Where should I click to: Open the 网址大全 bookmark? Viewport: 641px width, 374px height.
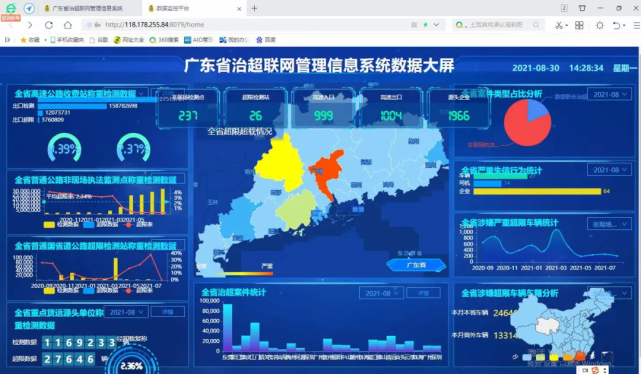pyautogui.click(x=129, y=40)
